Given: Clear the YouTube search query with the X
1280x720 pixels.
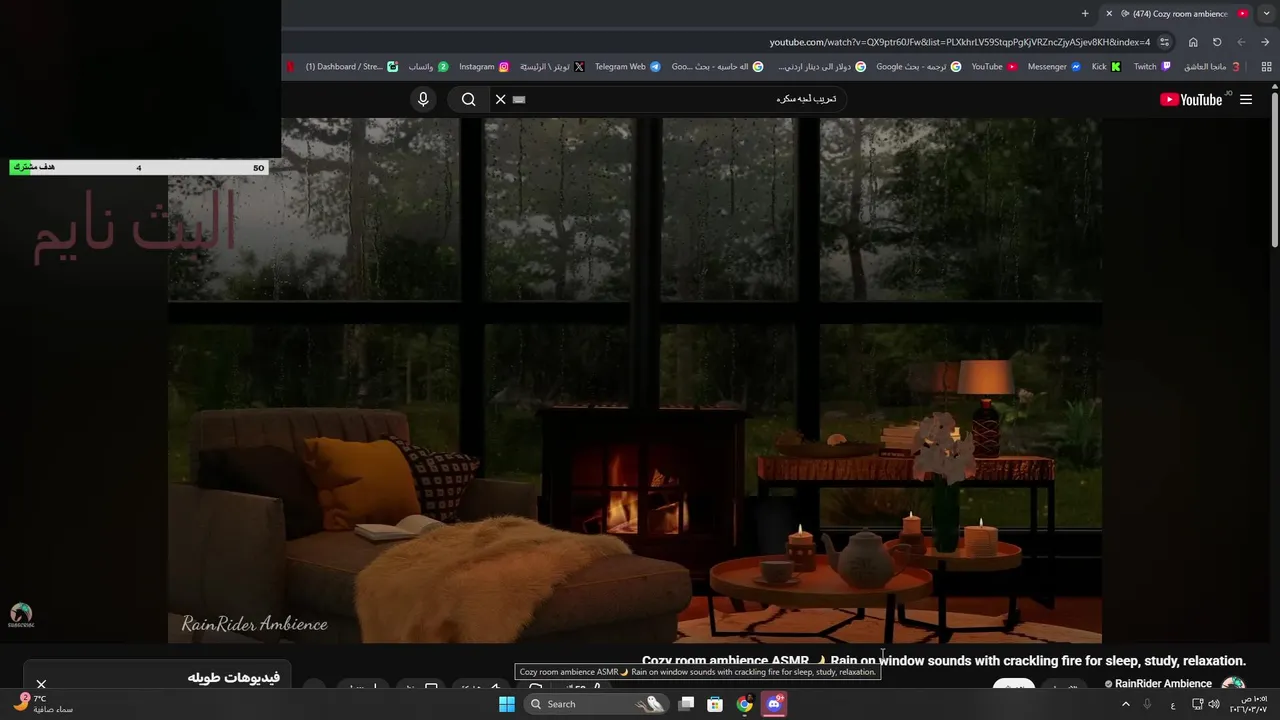Looking at the screenshot, I should click(x=500, y=99).
